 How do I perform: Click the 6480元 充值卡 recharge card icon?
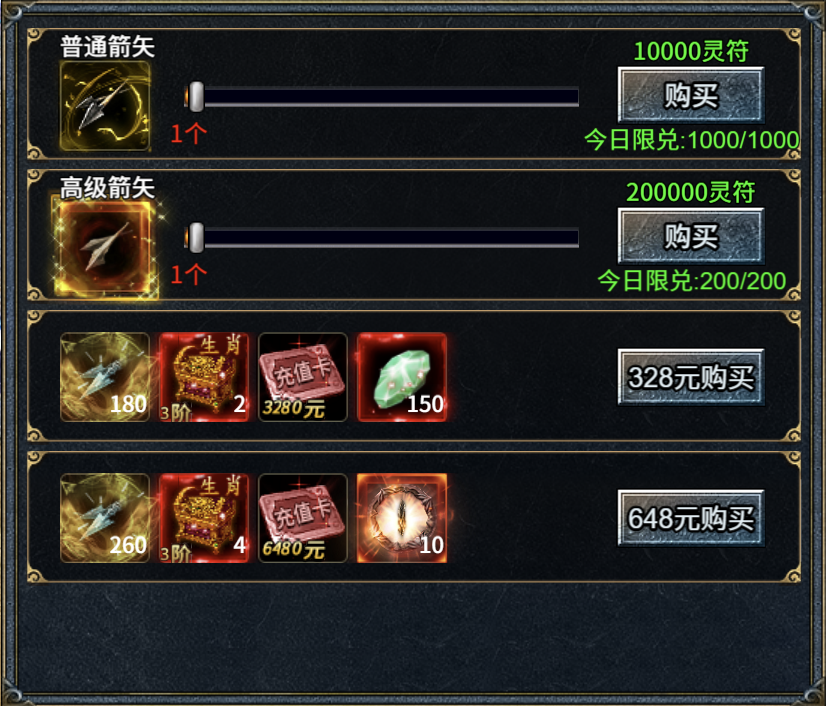[x=303, y=518]
